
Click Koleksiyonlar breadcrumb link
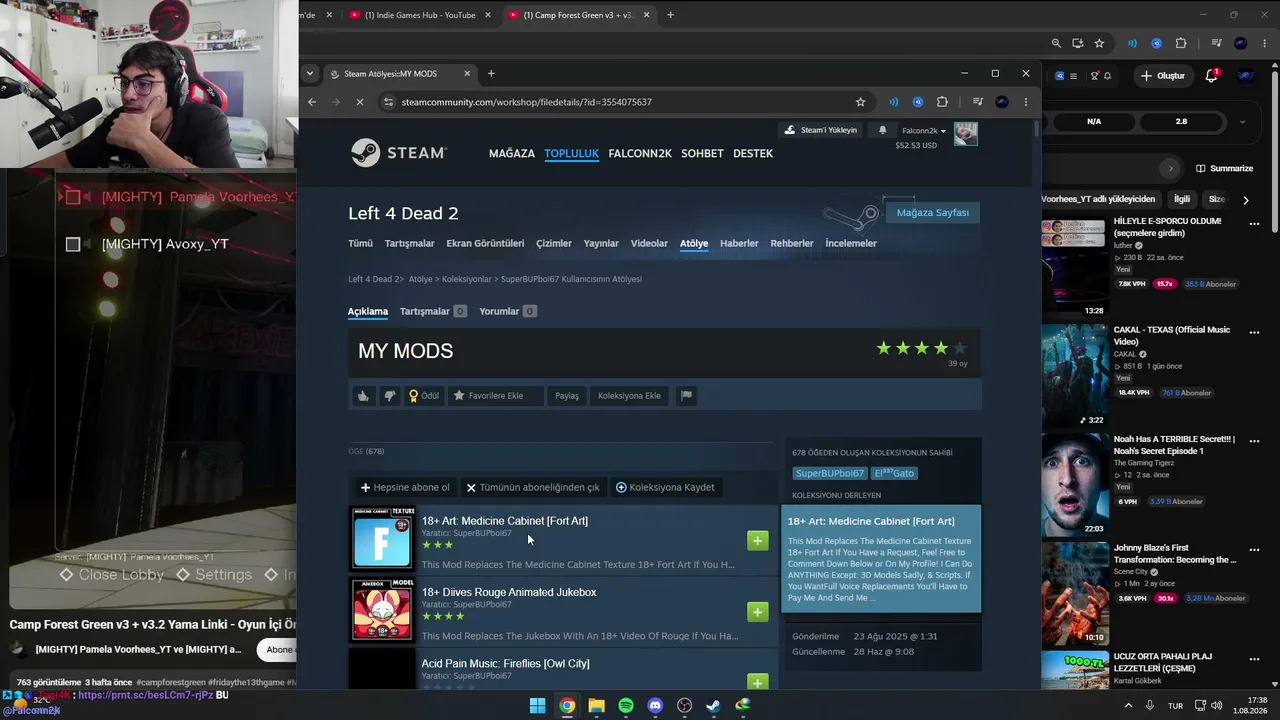(x=467, y=279)
